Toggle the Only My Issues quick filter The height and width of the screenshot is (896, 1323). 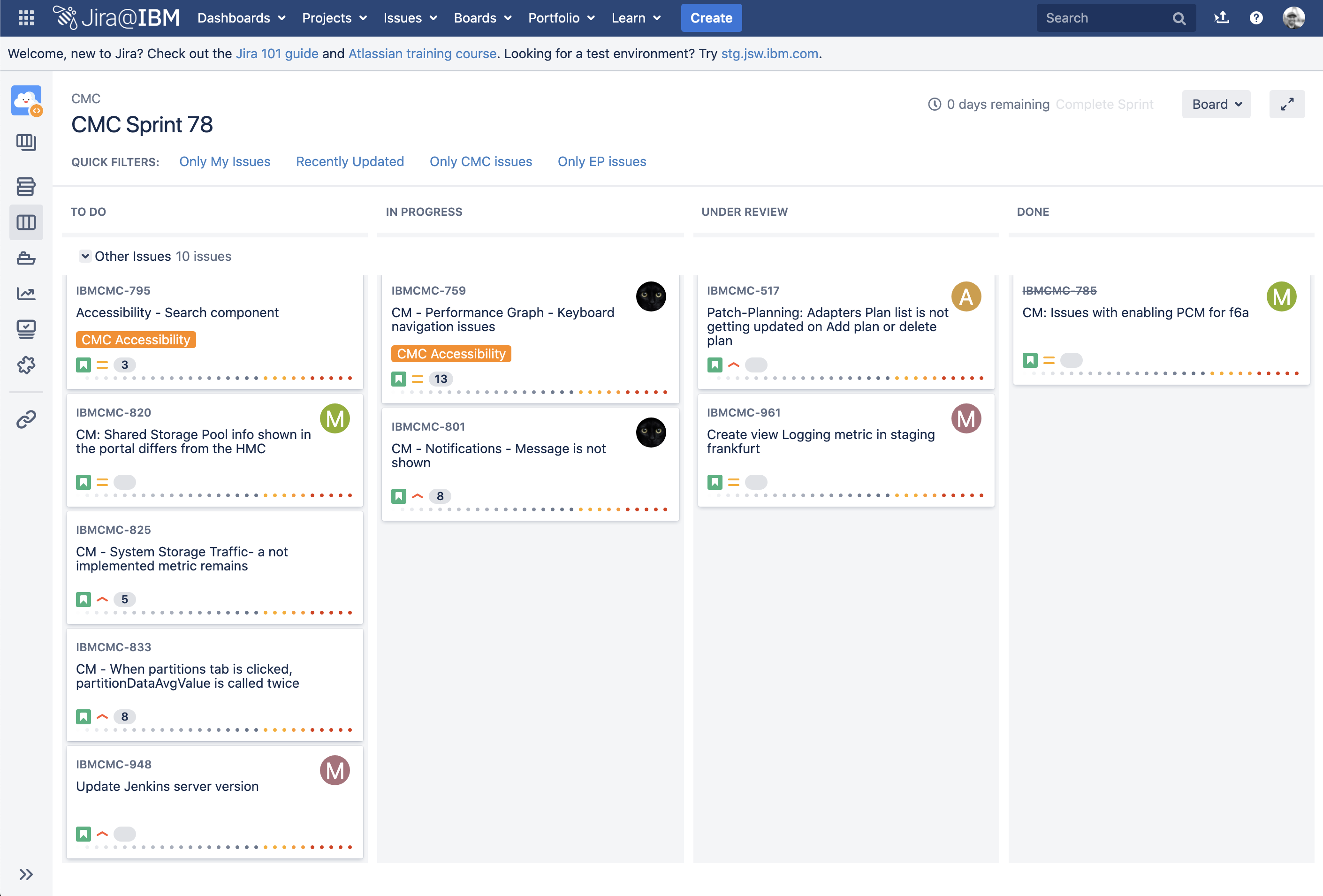225,161
